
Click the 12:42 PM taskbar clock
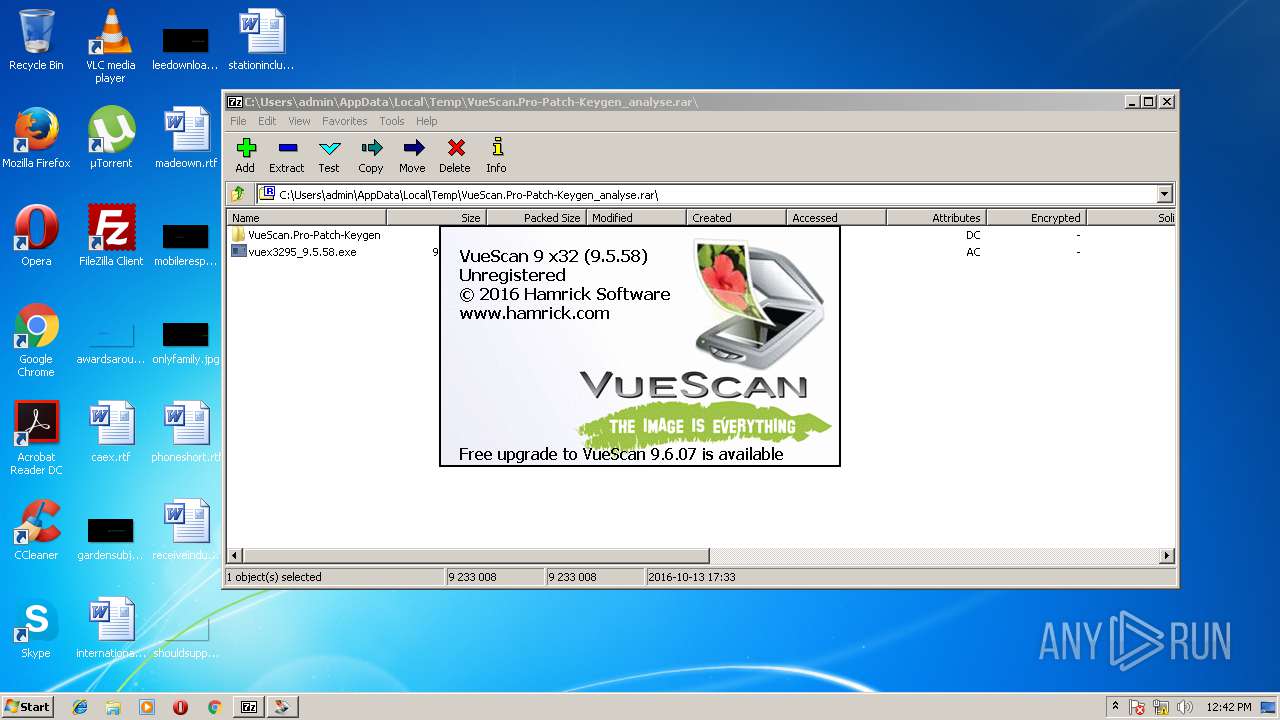1229,707
